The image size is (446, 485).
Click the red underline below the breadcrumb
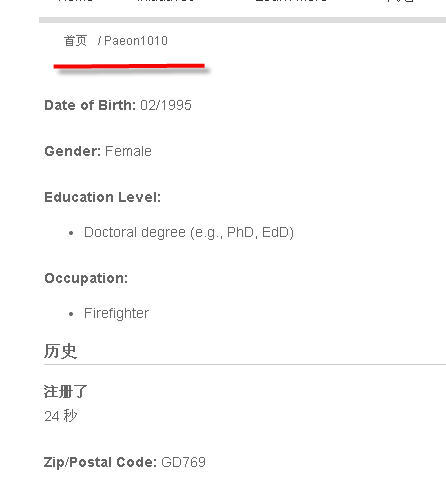pos(129,66)
